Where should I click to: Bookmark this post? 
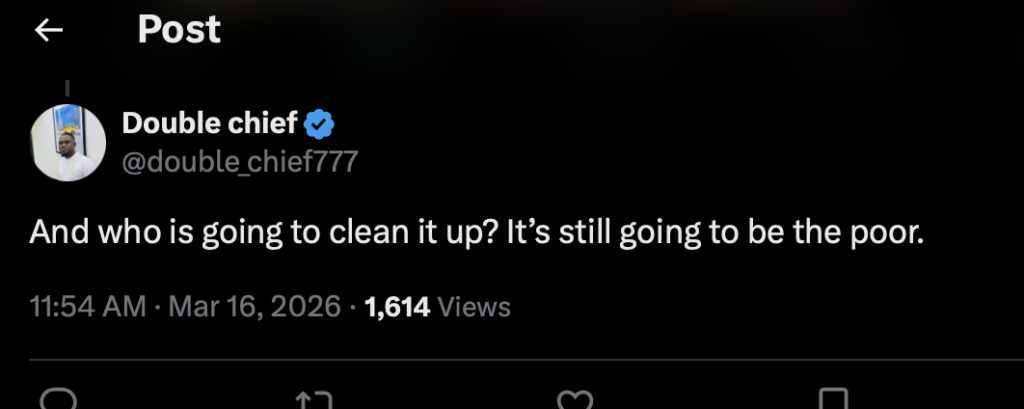pyautogui.click(x=832, y=401)
